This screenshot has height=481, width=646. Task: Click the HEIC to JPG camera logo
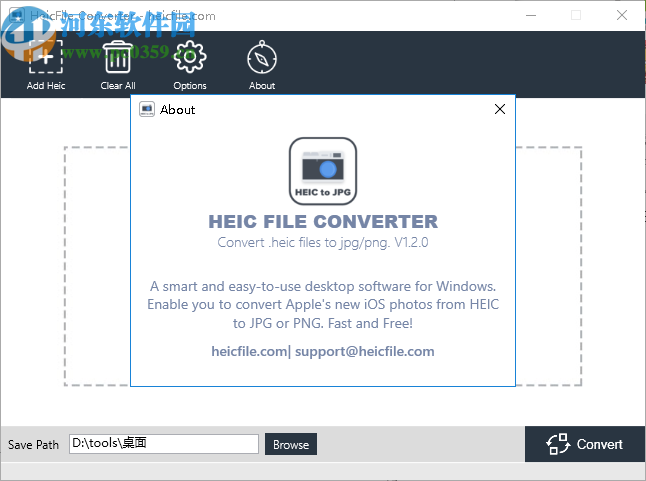[x=323, y=171]
